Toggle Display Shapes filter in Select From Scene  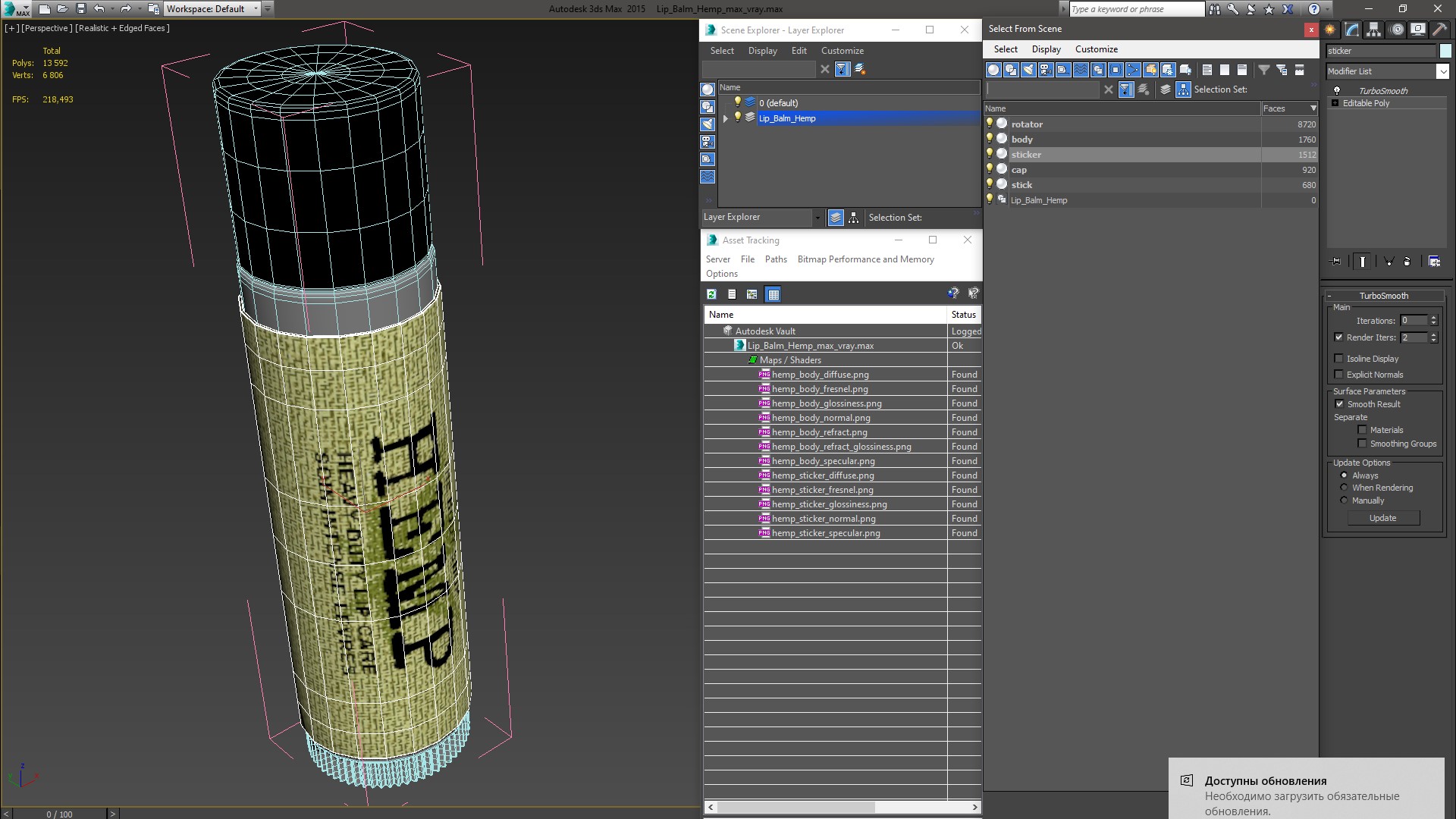(1011, 70)
